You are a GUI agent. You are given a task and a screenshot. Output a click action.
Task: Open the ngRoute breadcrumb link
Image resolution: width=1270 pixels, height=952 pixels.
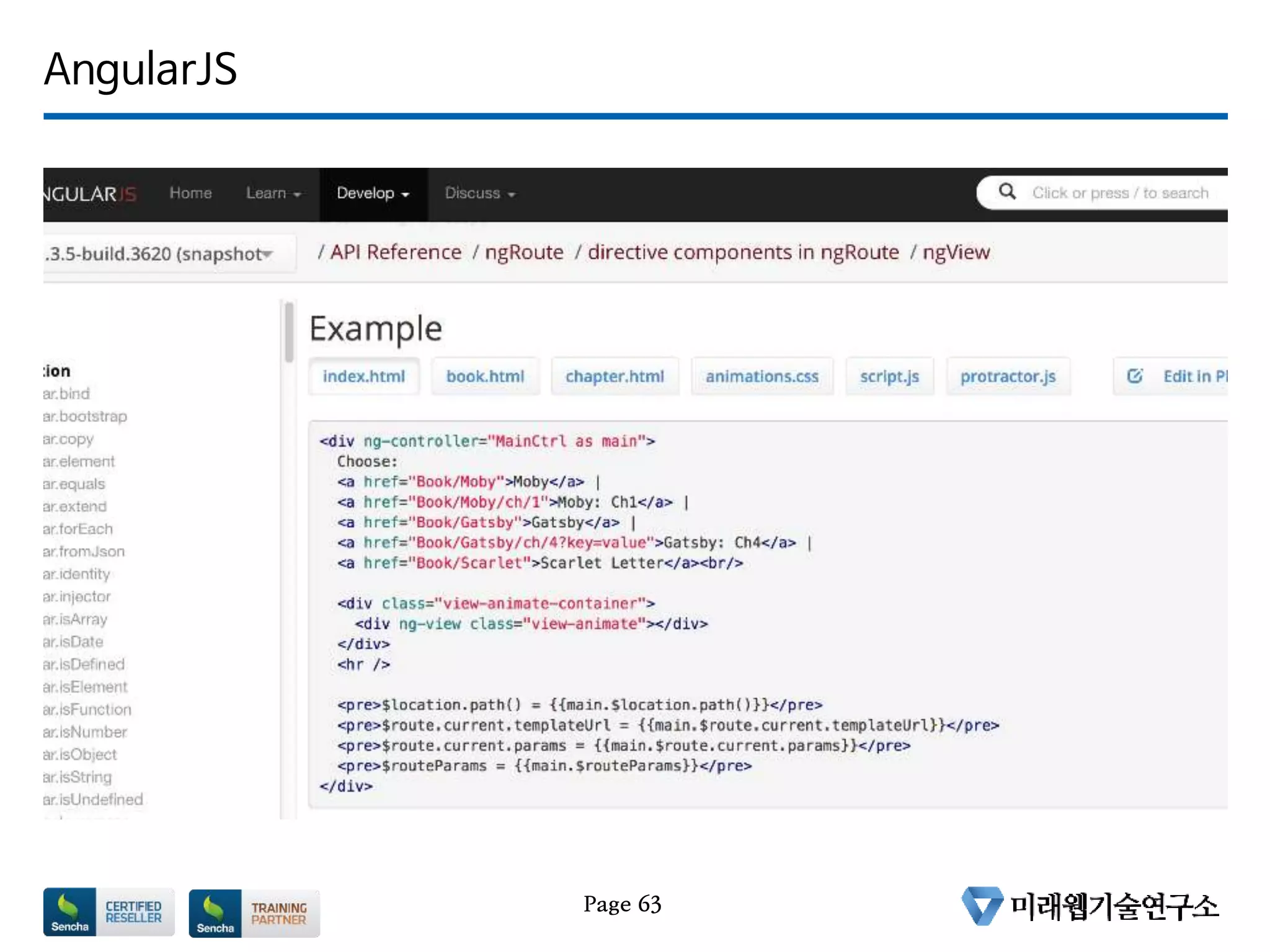[x=524, y=252]
